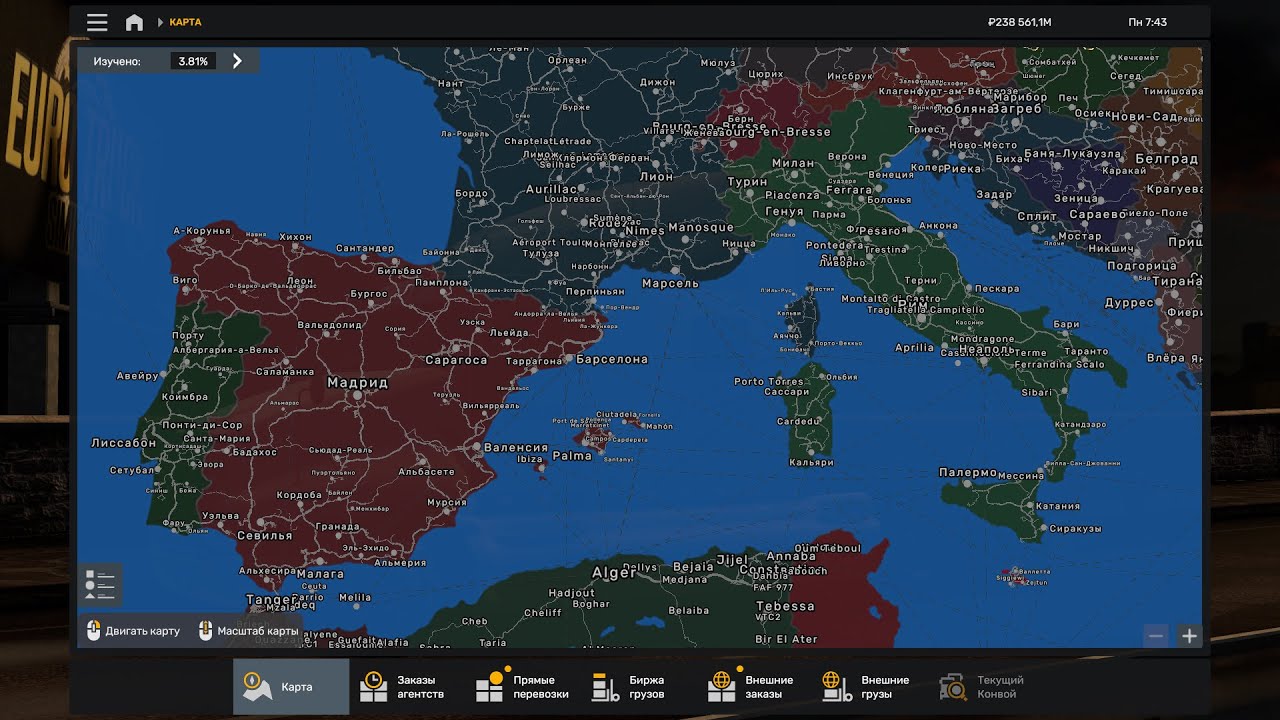The image size is (1280, 720).
Task: Click the Двигать карту mouse hint
Action: click(134, 631)
